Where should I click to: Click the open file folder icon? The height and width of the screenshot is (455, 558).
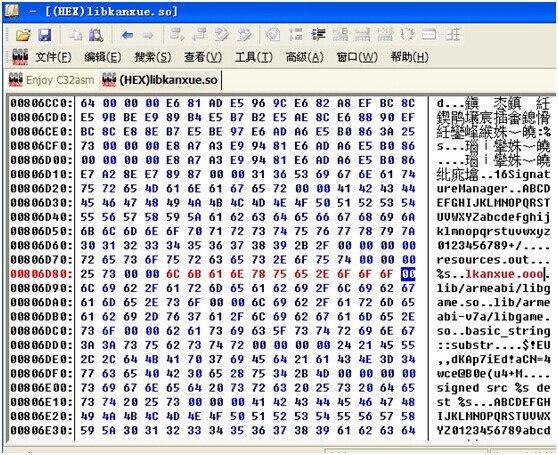click(x=23, y=35)
